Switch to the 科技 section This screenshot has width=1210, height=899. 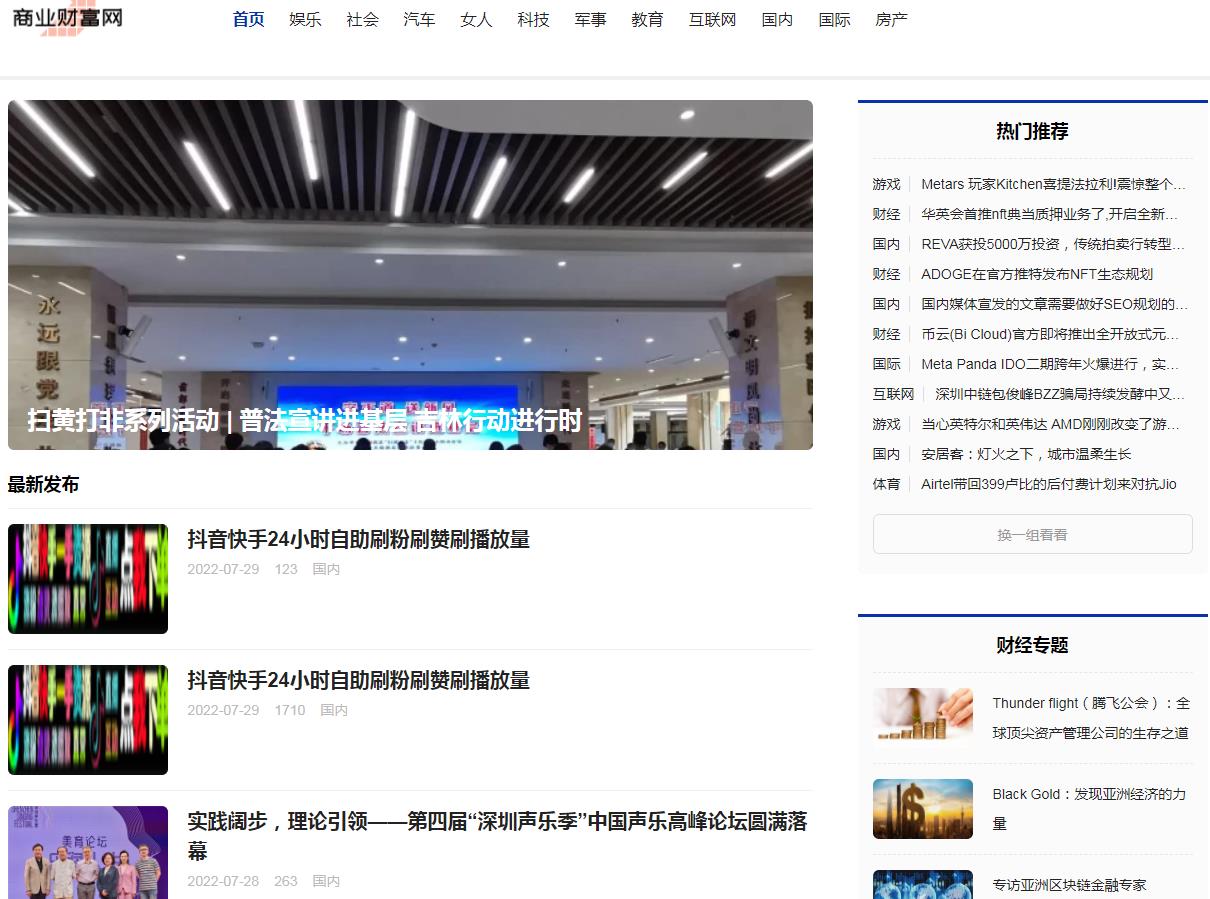pyautogui.click(x=534, y=20)
